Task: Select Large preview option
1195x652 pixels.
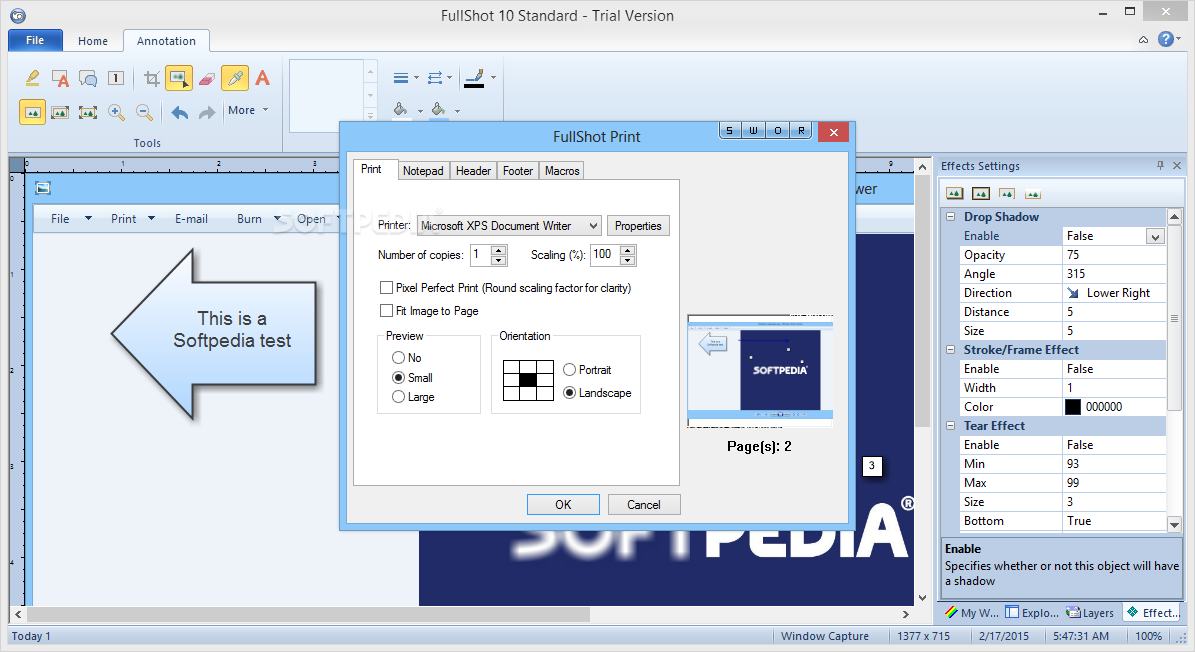Action: point(398,397)
